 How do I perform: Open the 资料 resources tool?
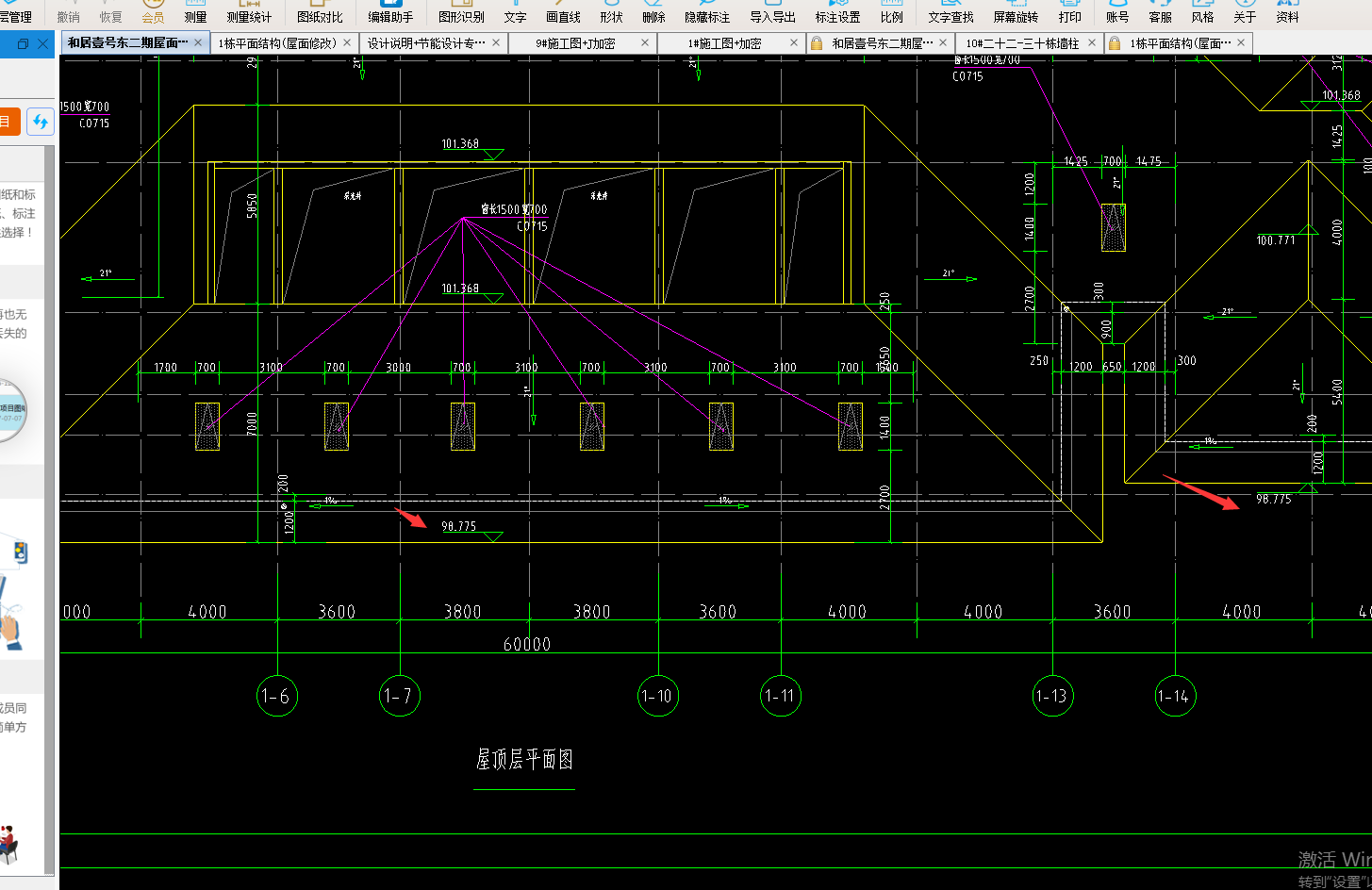1287,12
